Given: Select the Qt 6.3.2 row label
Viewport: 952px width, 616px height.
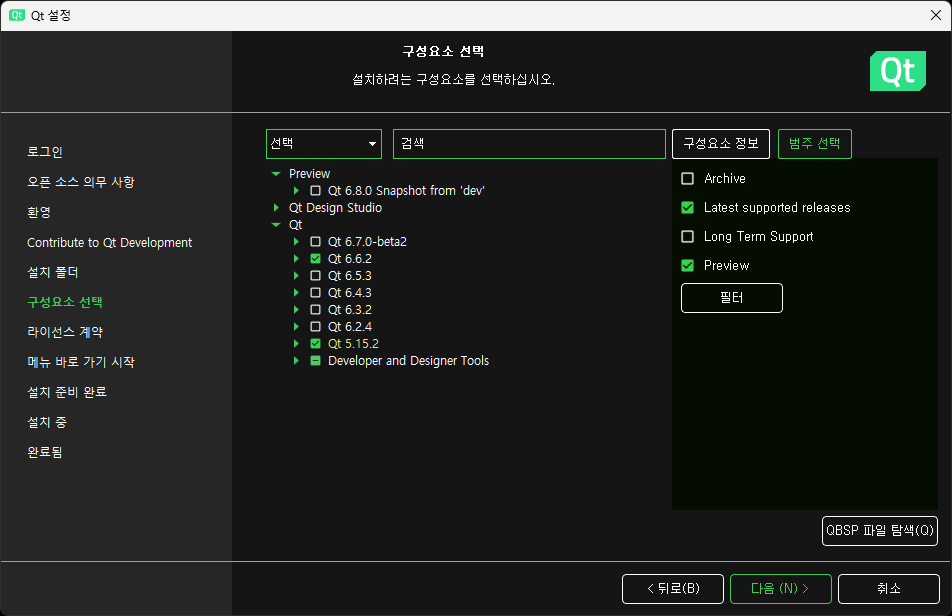Looking at the screenshot, I should 350,310.
